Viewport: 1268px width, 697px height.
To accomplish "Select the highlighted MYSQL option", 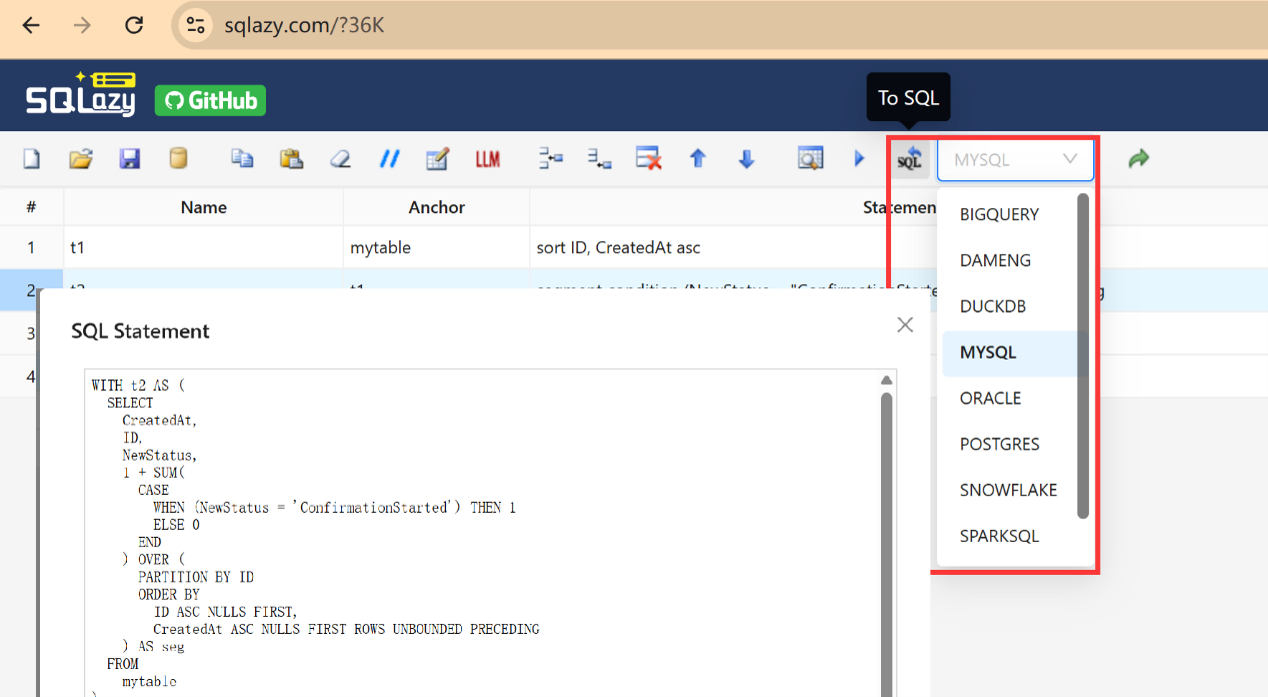I will [x=1010, y=352].
